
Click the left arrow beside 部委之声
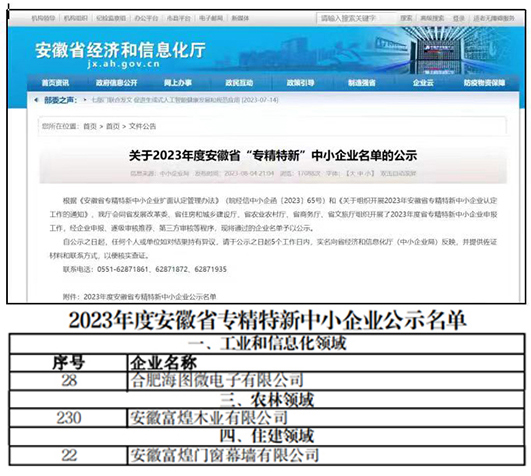[x=36, y=100]
